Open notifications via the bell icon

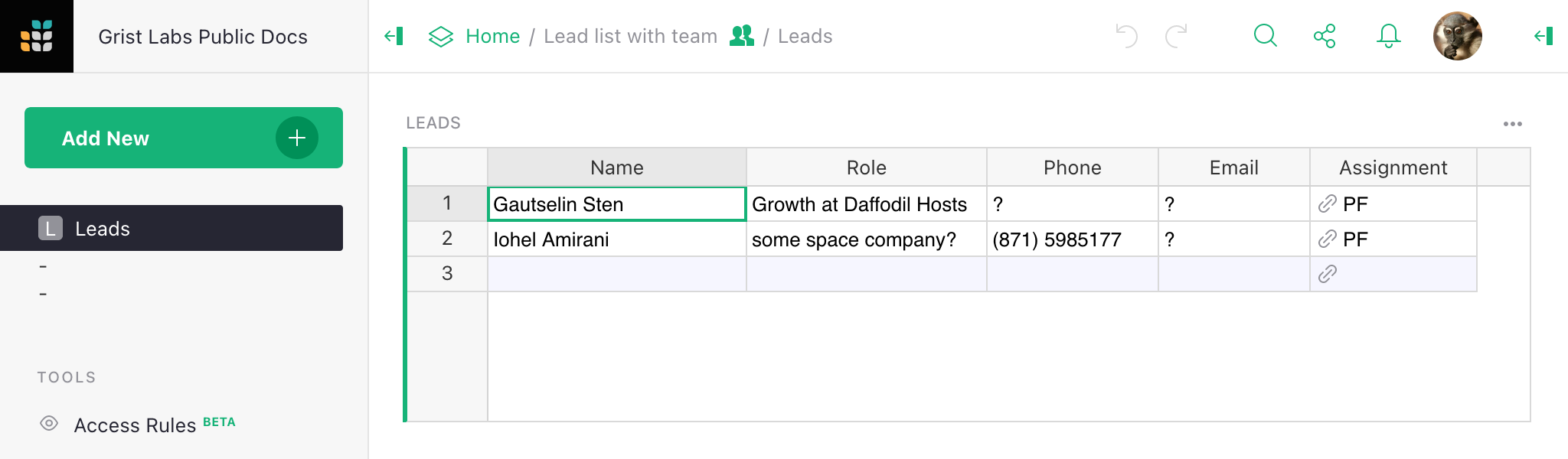point(1387,35)
